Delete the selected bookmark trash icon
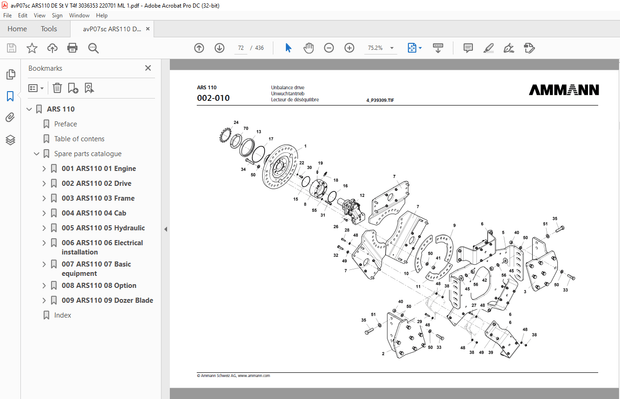620x399 pixels. click(57, 88)
